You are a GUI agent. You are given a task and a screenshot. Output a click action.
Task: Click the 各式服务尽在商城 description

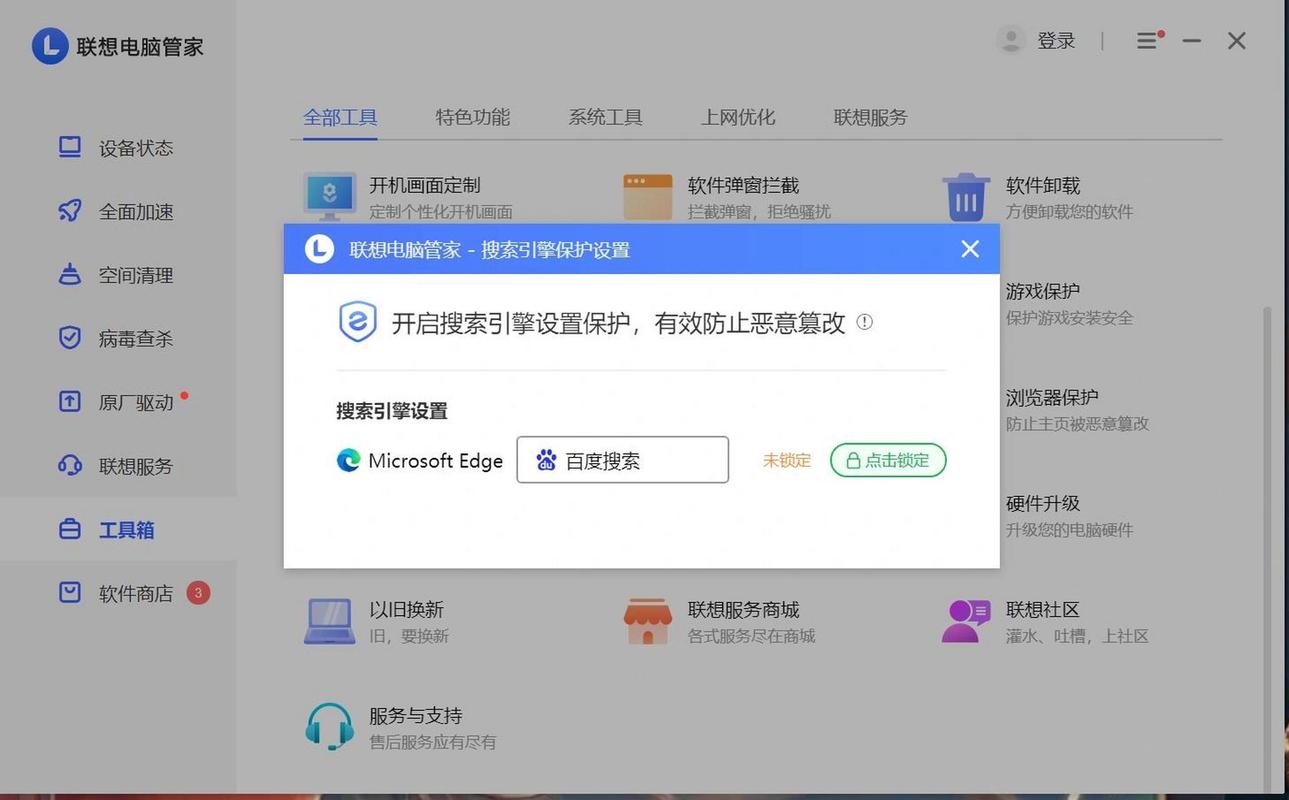pyautogui.click(x=751, y=636)
